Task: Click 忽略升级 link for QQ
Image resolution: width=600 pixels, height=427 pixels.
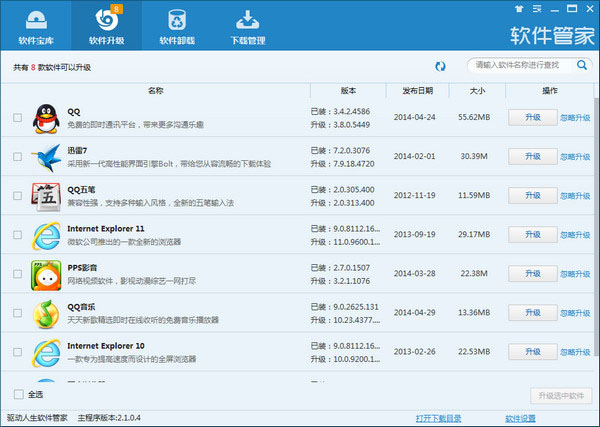Action: (575, 118)
